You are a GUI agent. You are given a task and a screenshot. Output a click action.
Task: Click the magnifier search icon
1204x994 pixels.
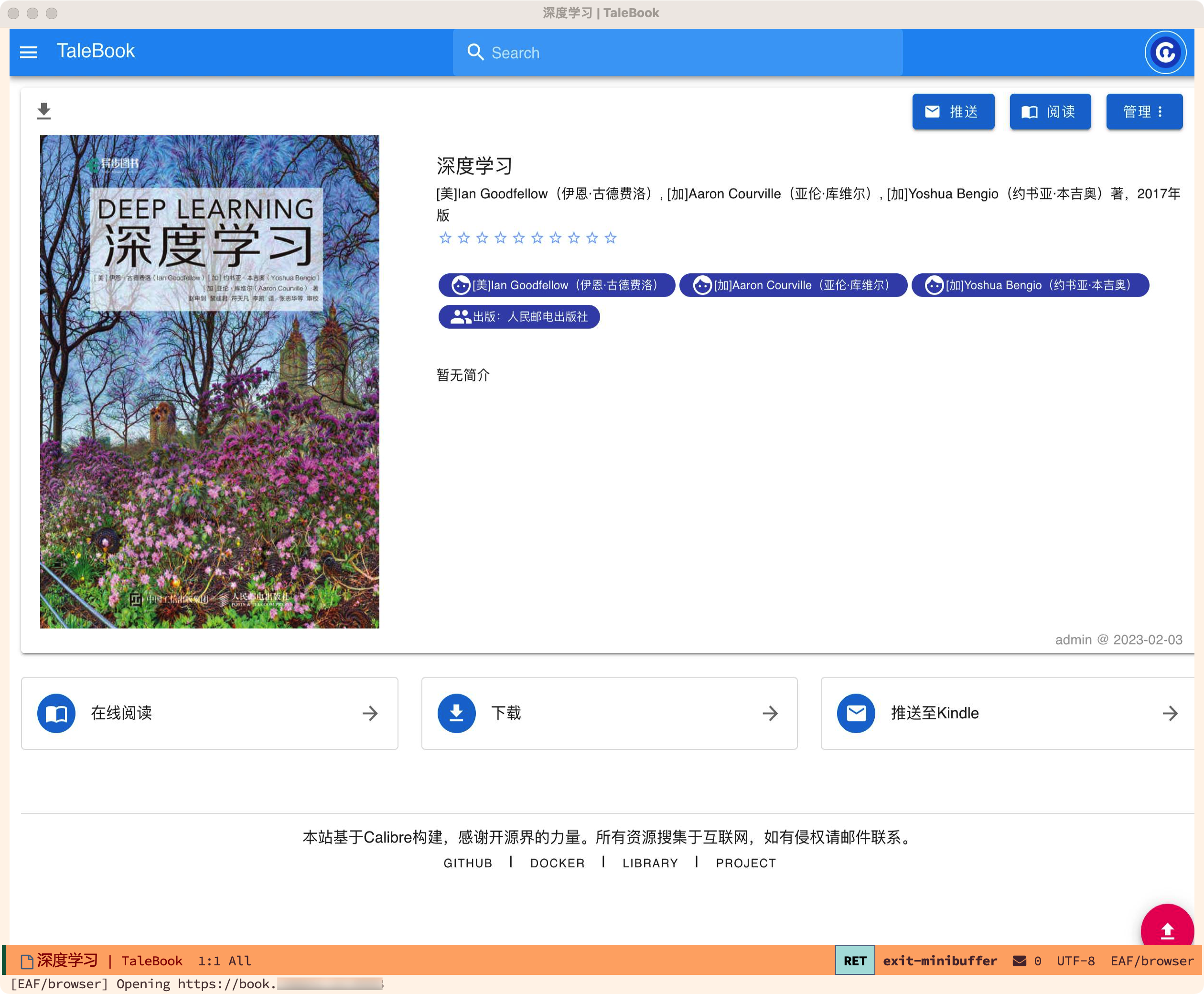coord(475,52)
